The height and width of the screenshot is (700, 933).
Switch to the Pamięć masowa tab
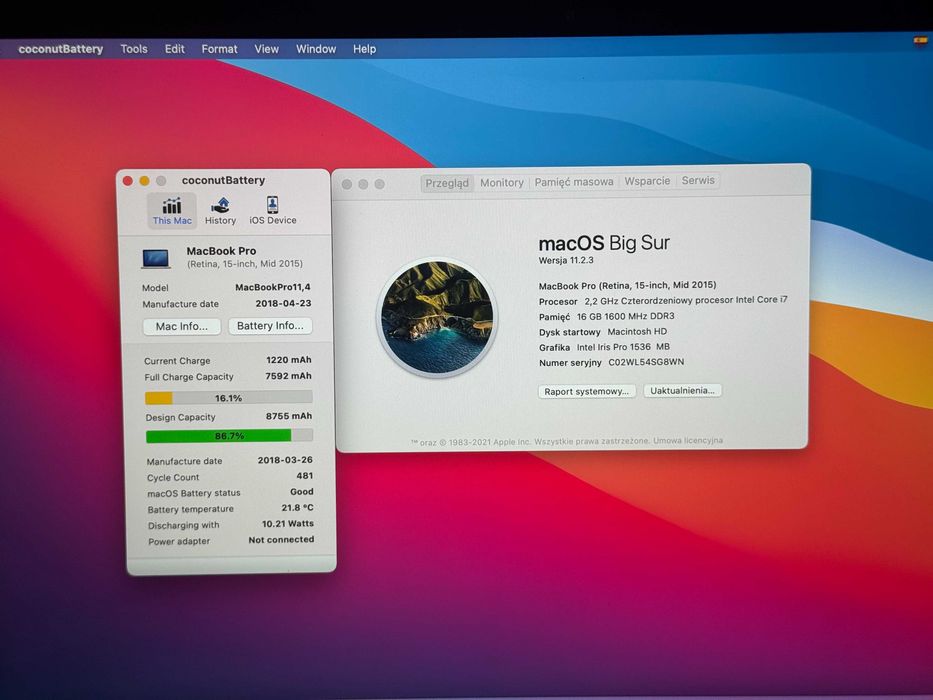point(574,182)
